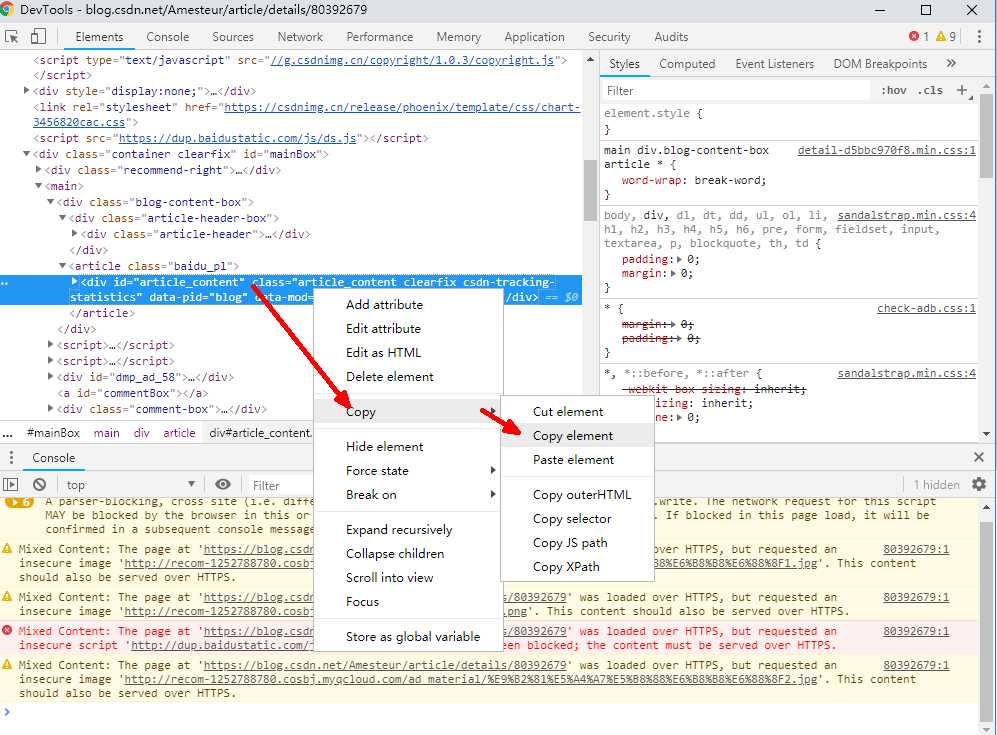Image resolution: width=997 pixels, height=735 pixels.
Task: Expand the article-header div node
Action: point(74,233)
